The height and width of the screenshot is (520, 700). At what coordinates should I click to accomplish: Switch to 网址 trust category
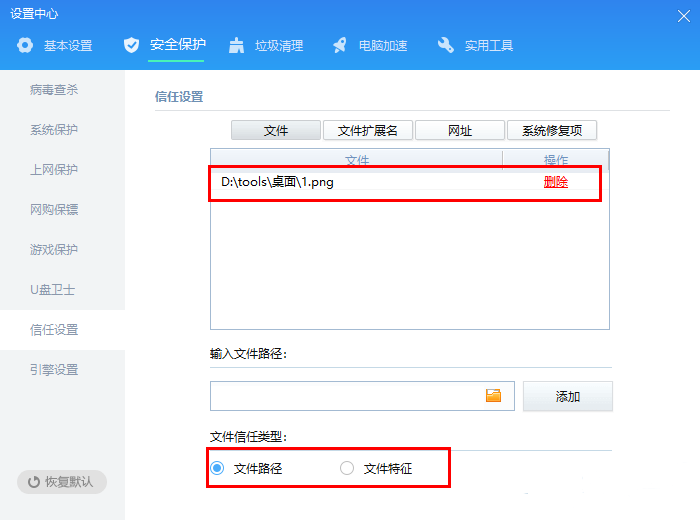click(460, 130)
